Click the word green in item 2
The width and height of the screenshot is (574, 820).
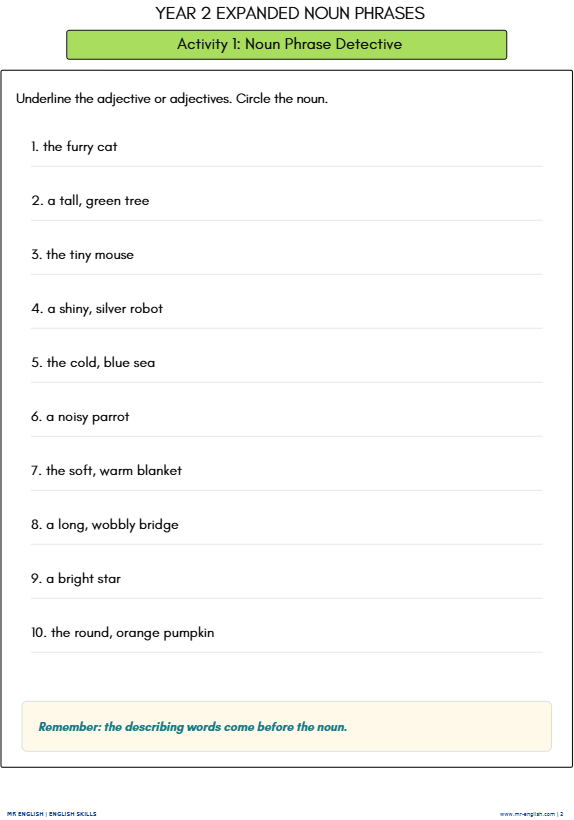coord(103,201)
